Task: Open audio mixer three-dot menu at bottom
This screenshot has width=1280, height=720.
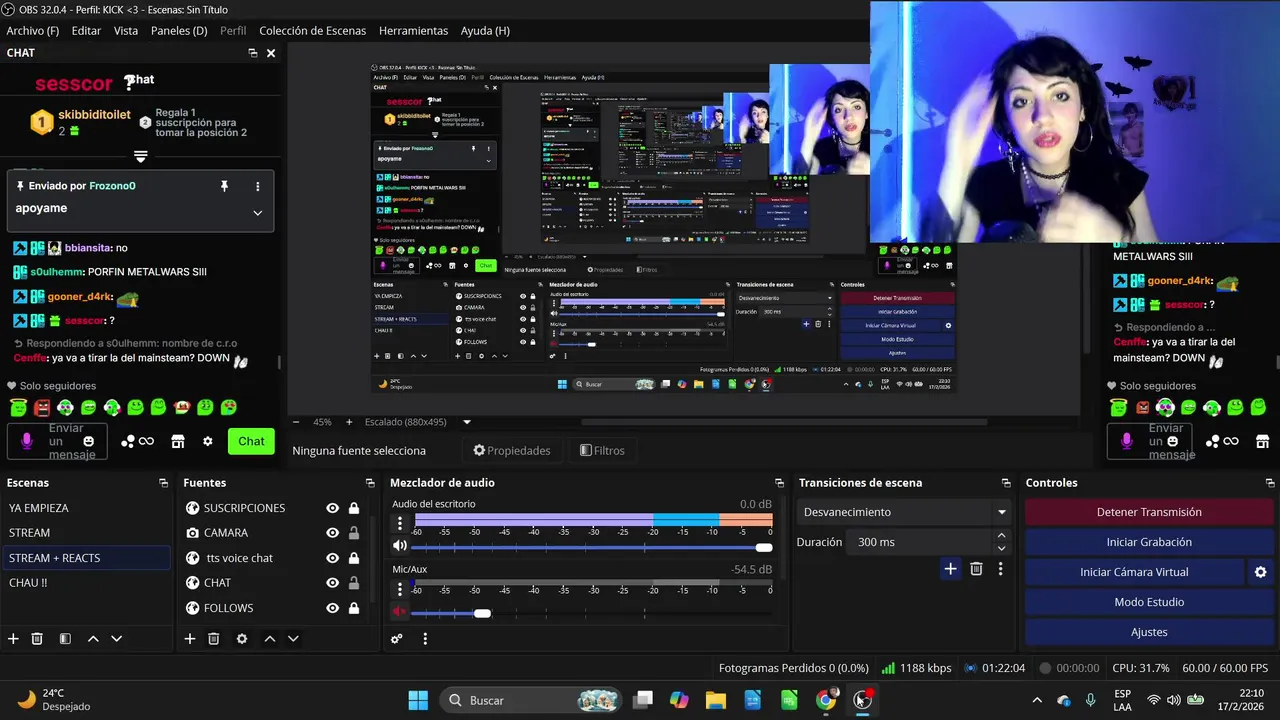Action: coord(425,639)
